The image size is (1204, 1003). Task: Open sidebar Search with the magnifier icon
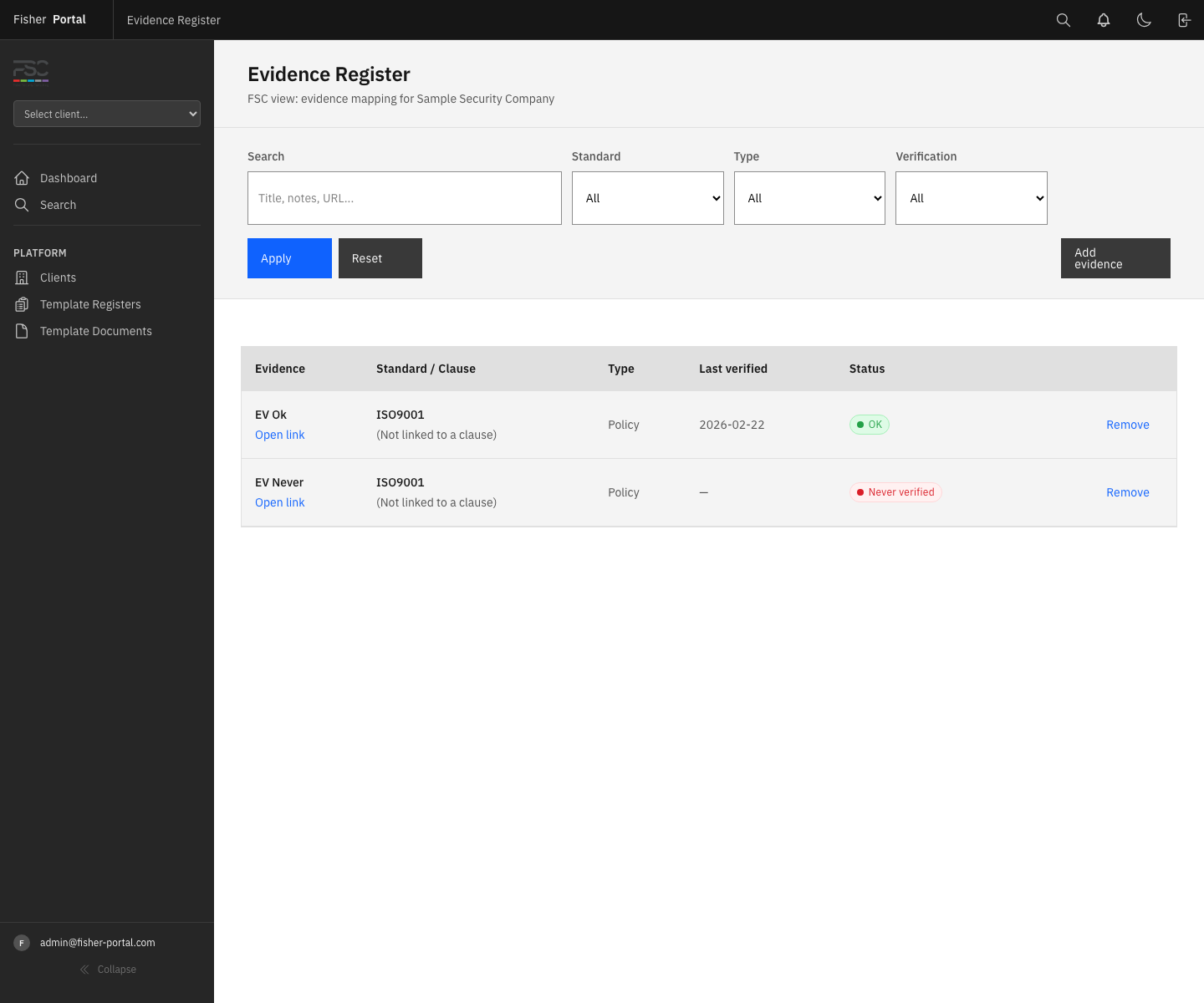tap(22, 205)
